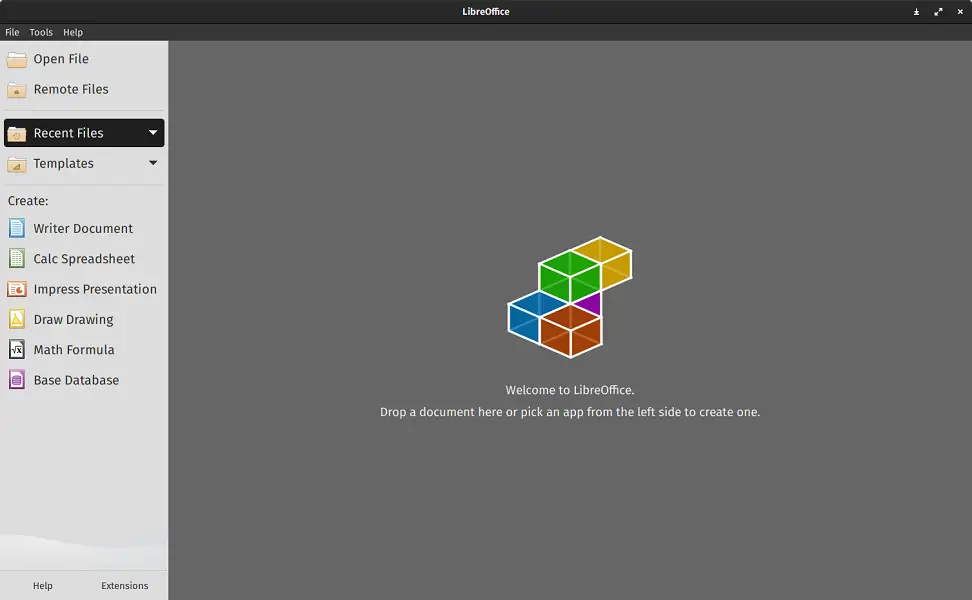Viewport: 972px width, 600px height.
Task: Click the Draw Drawing icon
Action: (17, 319)
